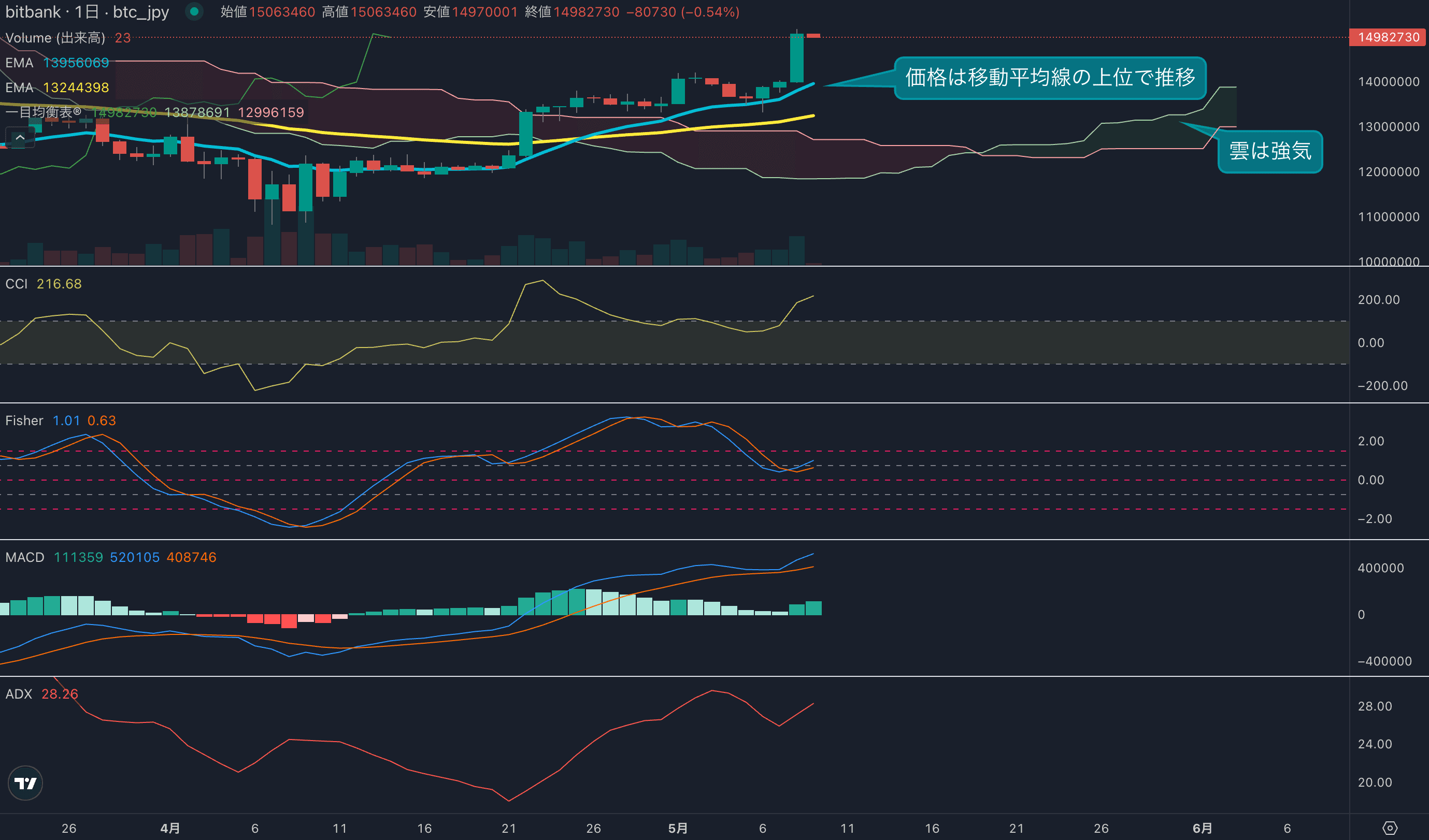The width and height of the screenshot is (1429, 840).
Task: Click the CCI indicator legend label
Action: pos(17,284)
